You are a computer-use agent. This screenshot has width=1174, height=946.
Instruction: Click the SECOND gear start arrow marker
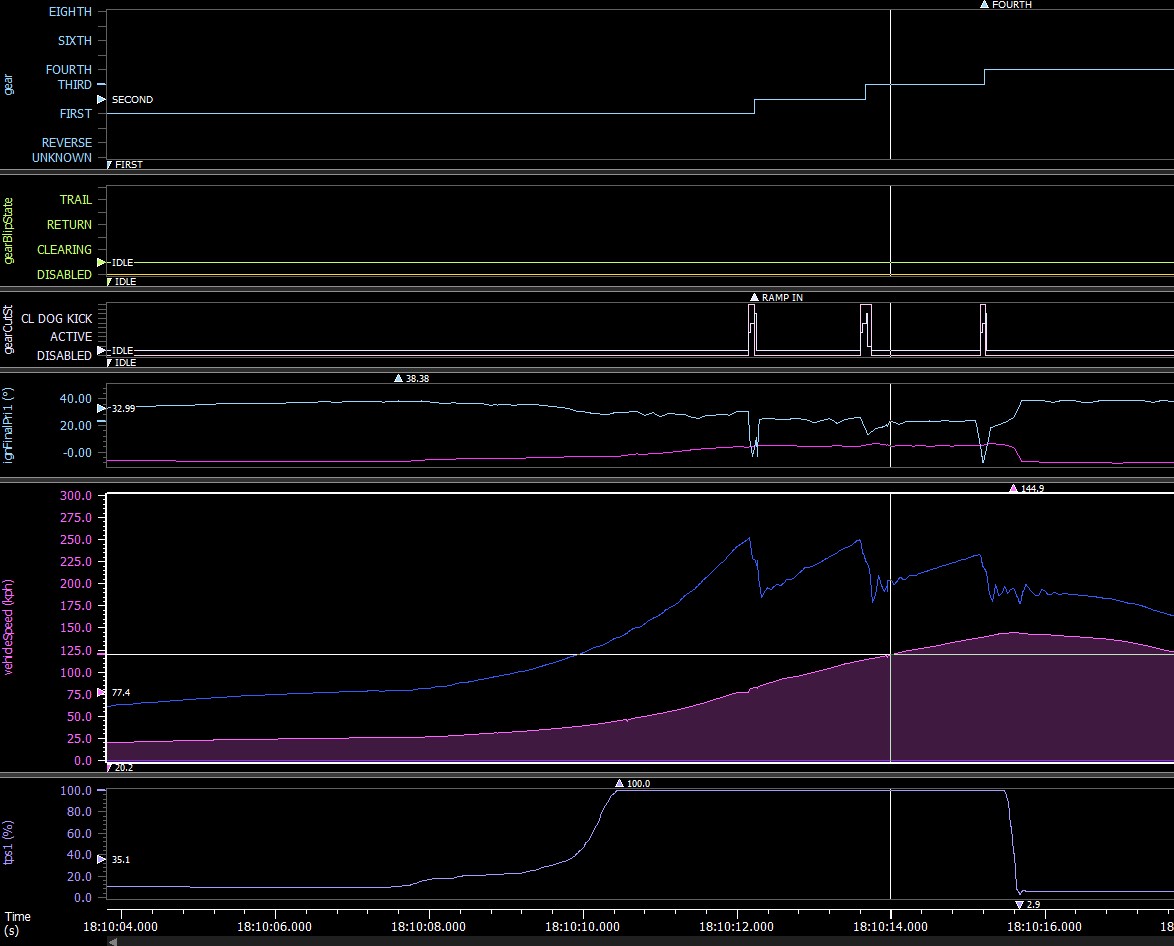point(101,100)
